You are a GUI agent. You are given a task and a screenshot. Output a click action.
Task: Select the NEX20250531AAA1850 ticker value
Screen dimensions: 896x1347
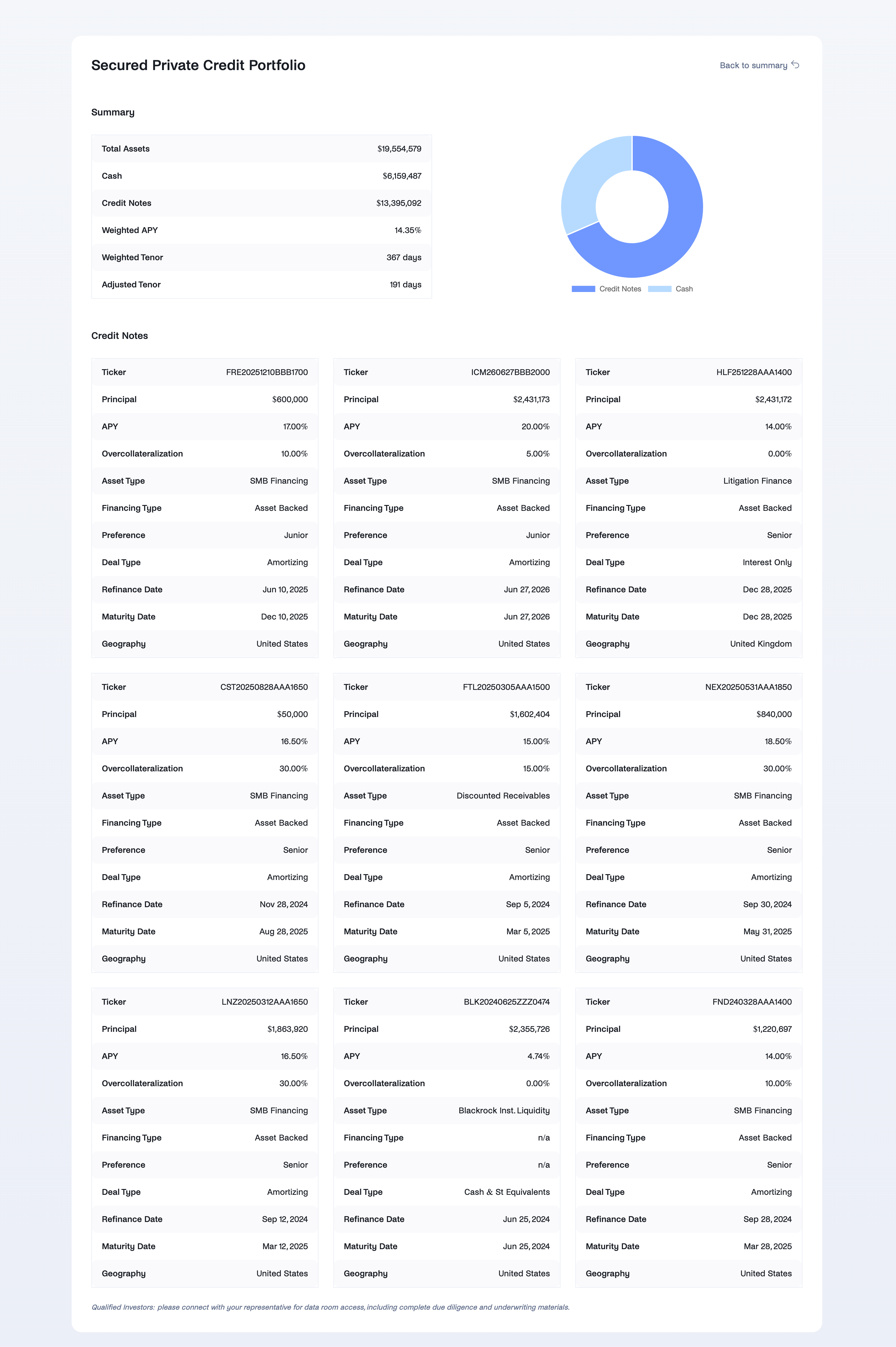[748, 687]
